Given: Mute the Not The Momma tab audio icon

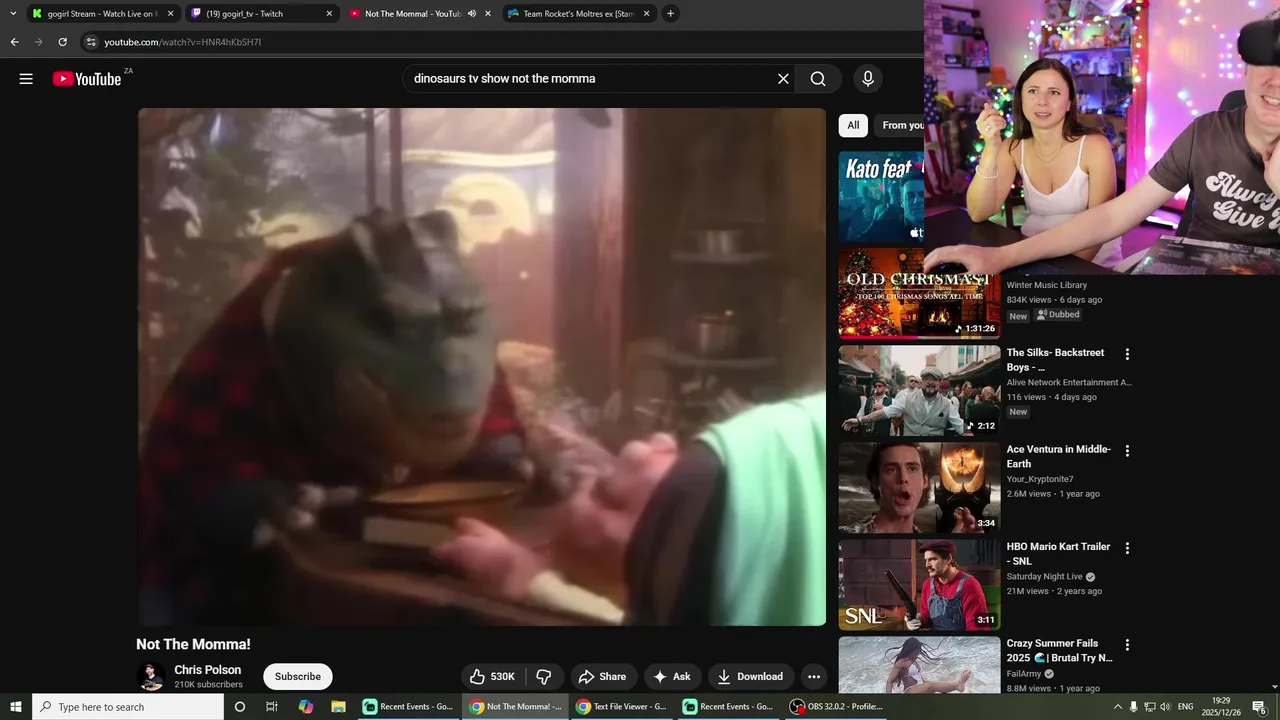Looking at the screenshot, I should coord(472,14).
